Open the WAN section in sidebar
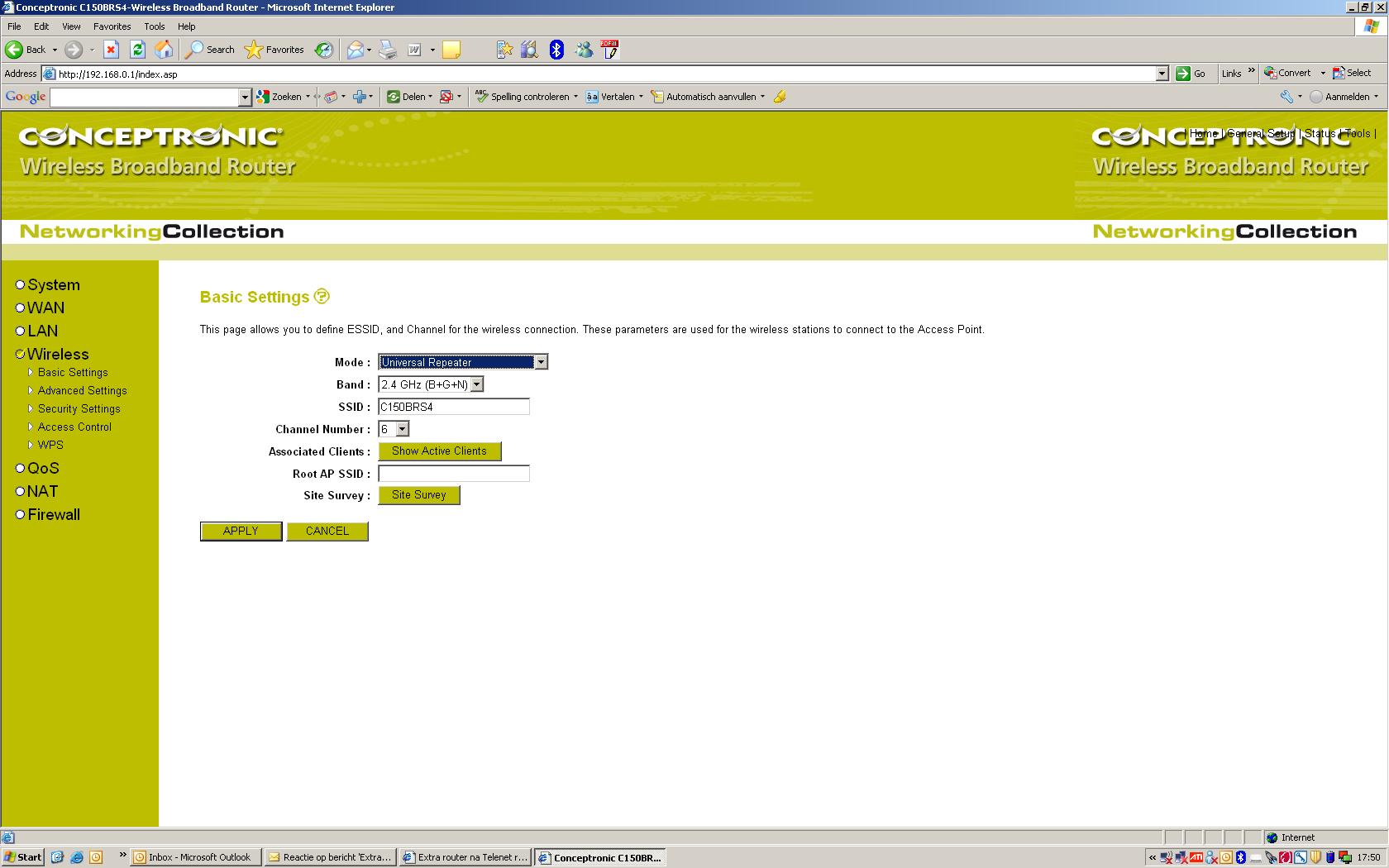The width and height of the screenshot is (1389, 868). [x=45, y=308]
